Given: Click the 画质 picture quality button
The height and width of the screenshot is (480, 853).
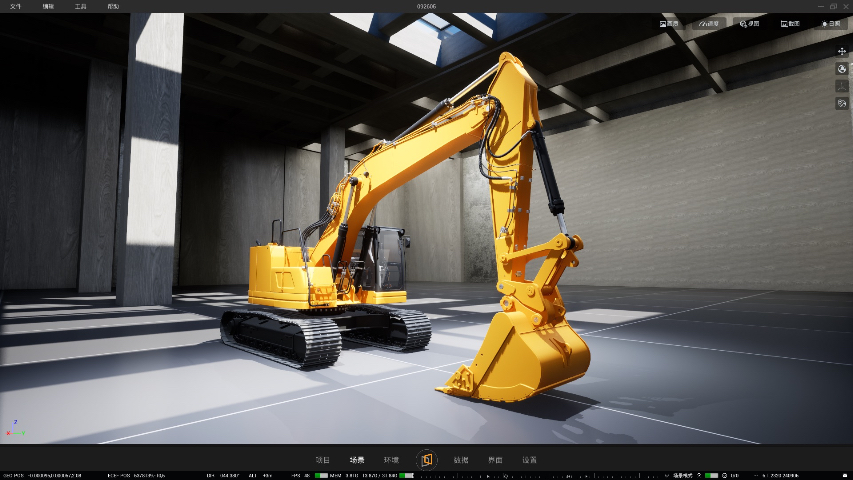Looking at the screenshot, I should [x=669, y=24].
